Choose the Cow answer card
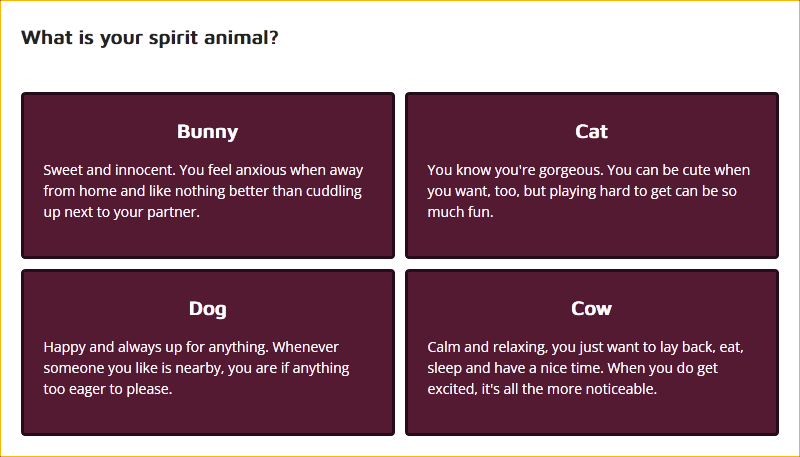The width and height of the screenshot is (800, 457). [x=592, y=352]
